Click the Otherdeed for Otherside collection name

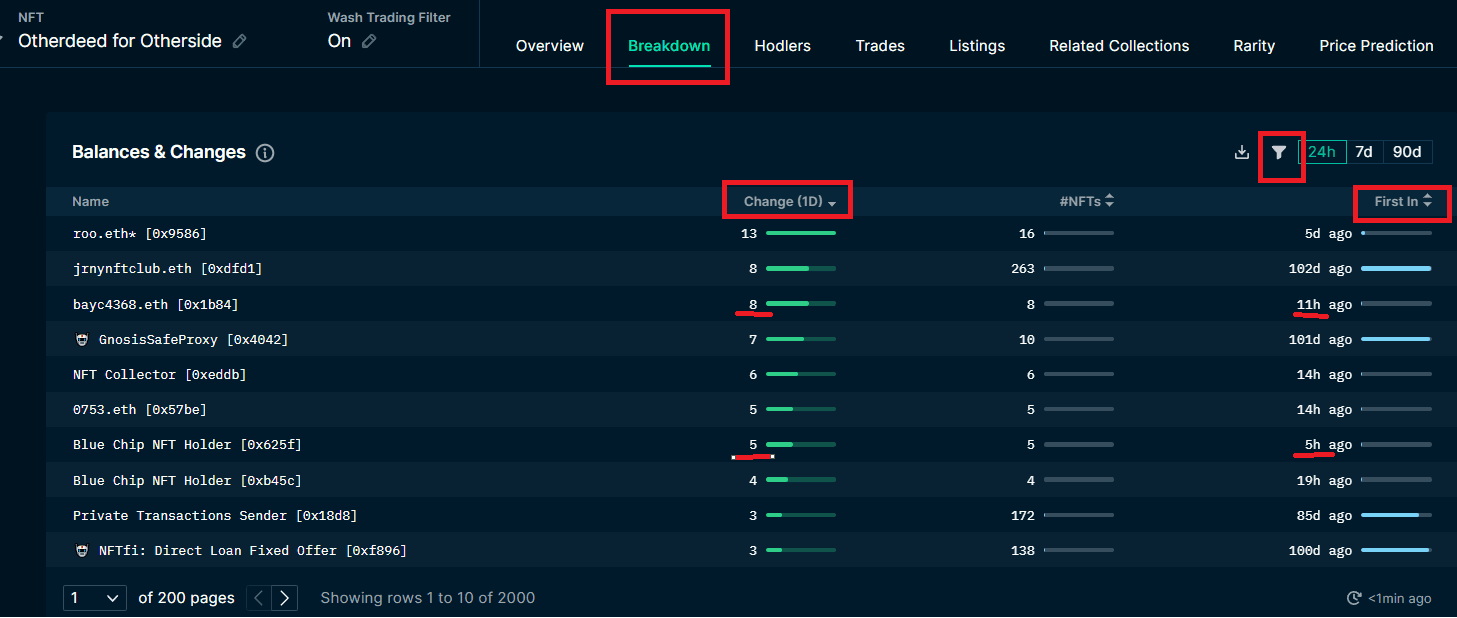point(120,41)
